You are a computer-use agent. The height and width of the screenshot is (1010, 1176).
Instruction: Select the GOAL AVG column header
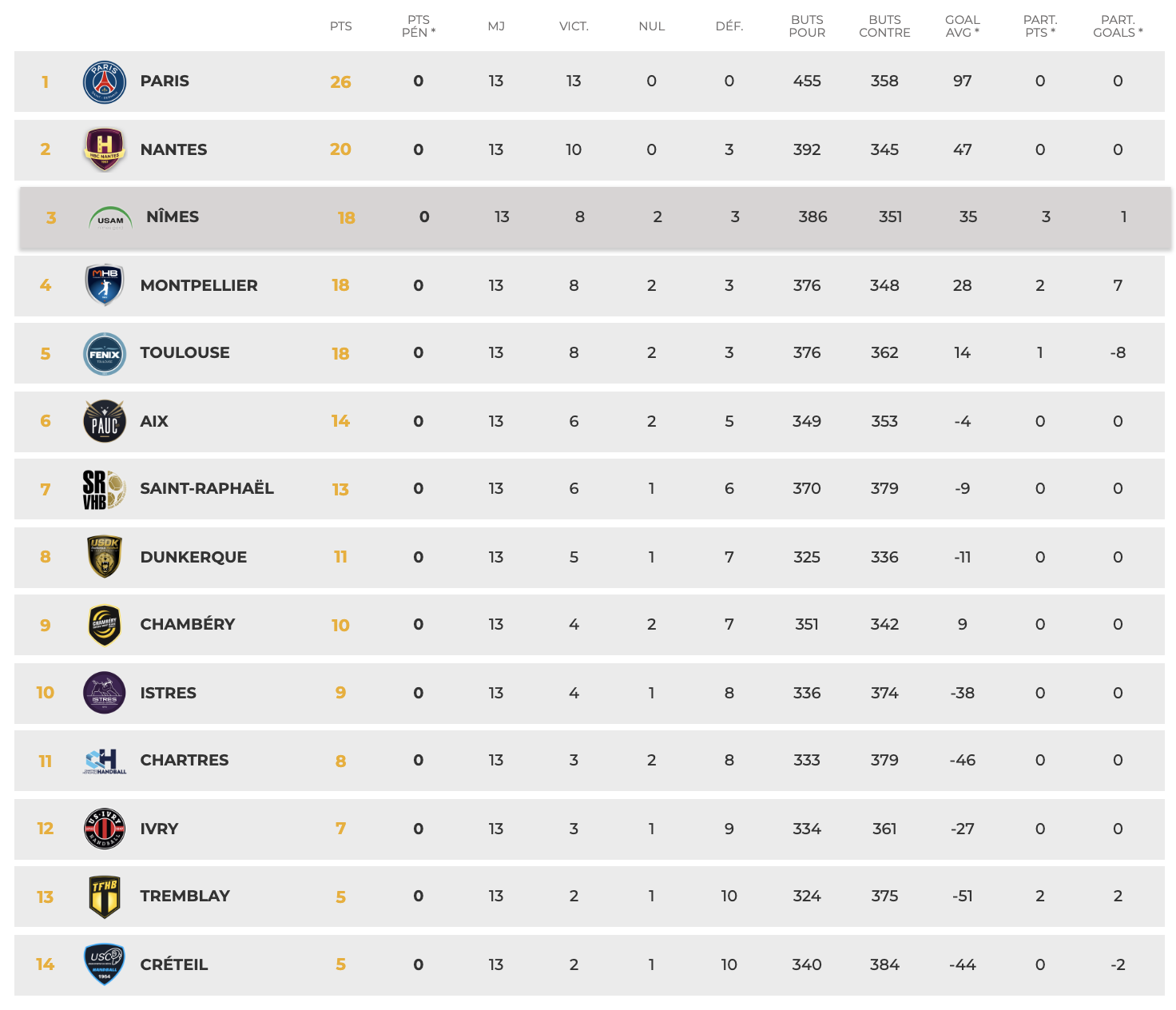coord(963,26)
